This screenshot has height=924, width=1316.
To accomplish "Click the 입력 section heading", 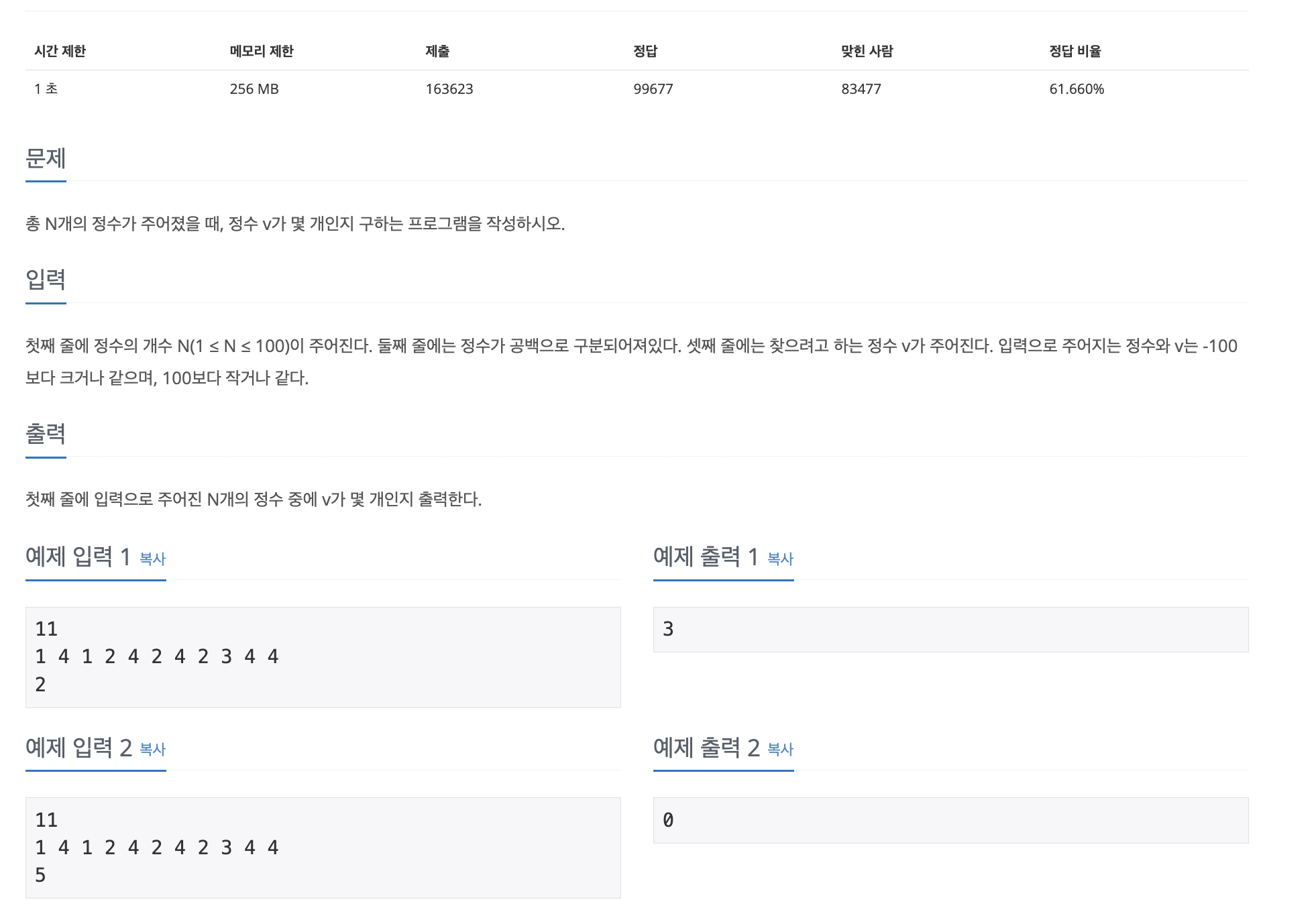I will point(46,280).
